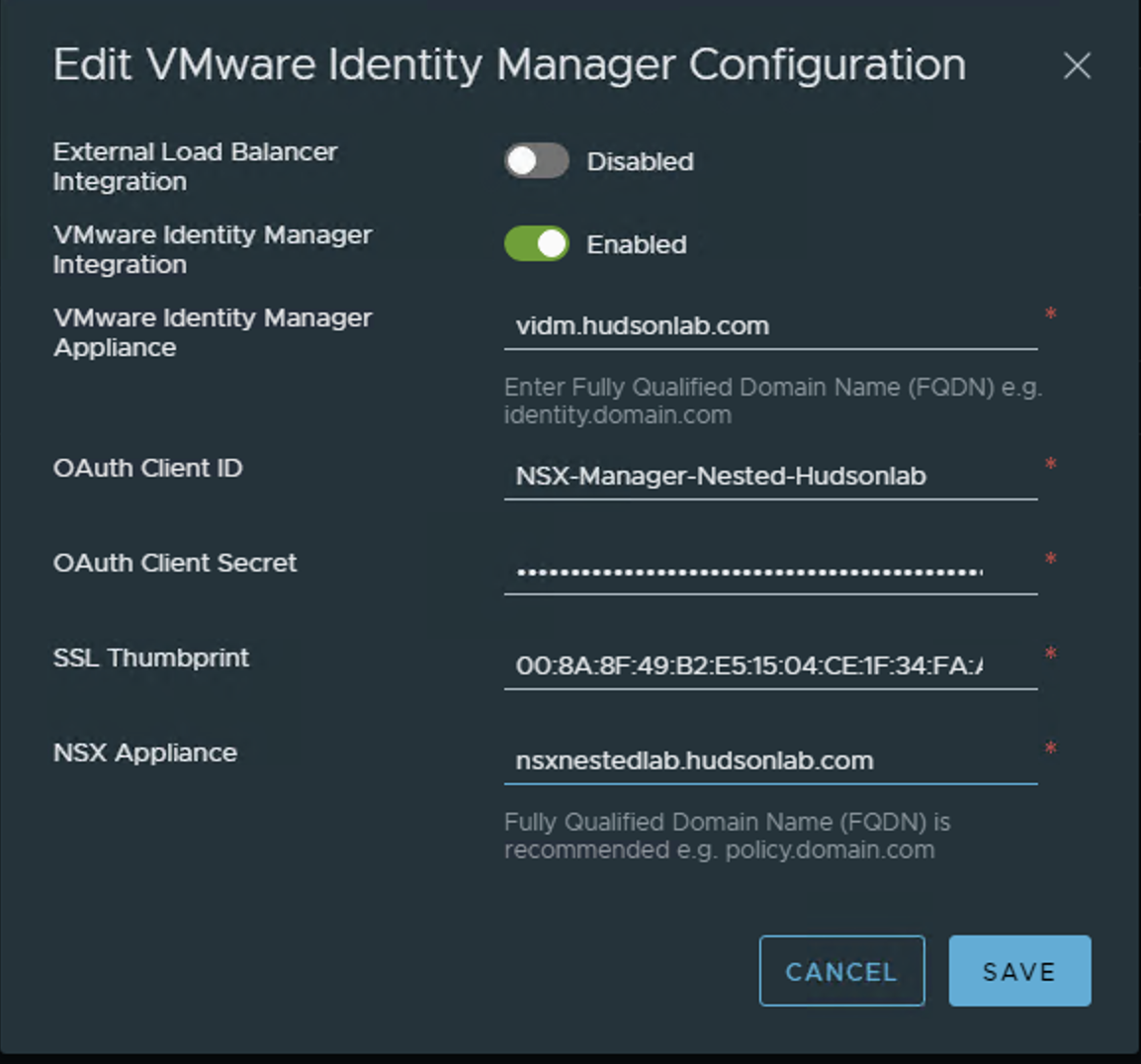Click the dialog title text
The width and height of the screenshot is (1141, 1064).
pos(509,65)
